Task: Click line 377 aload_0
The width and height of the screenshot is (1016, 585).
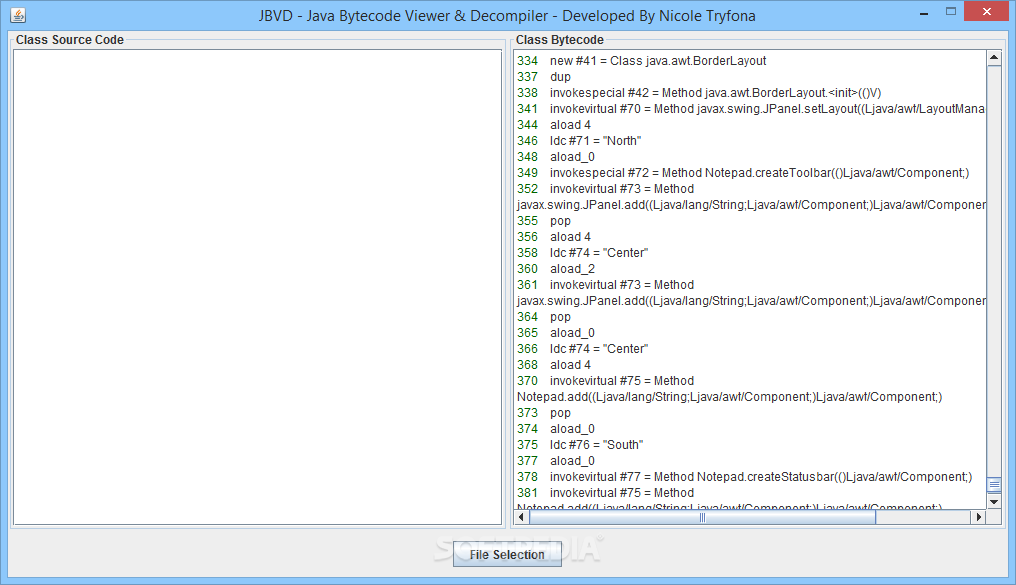Action: pos(555,461)
